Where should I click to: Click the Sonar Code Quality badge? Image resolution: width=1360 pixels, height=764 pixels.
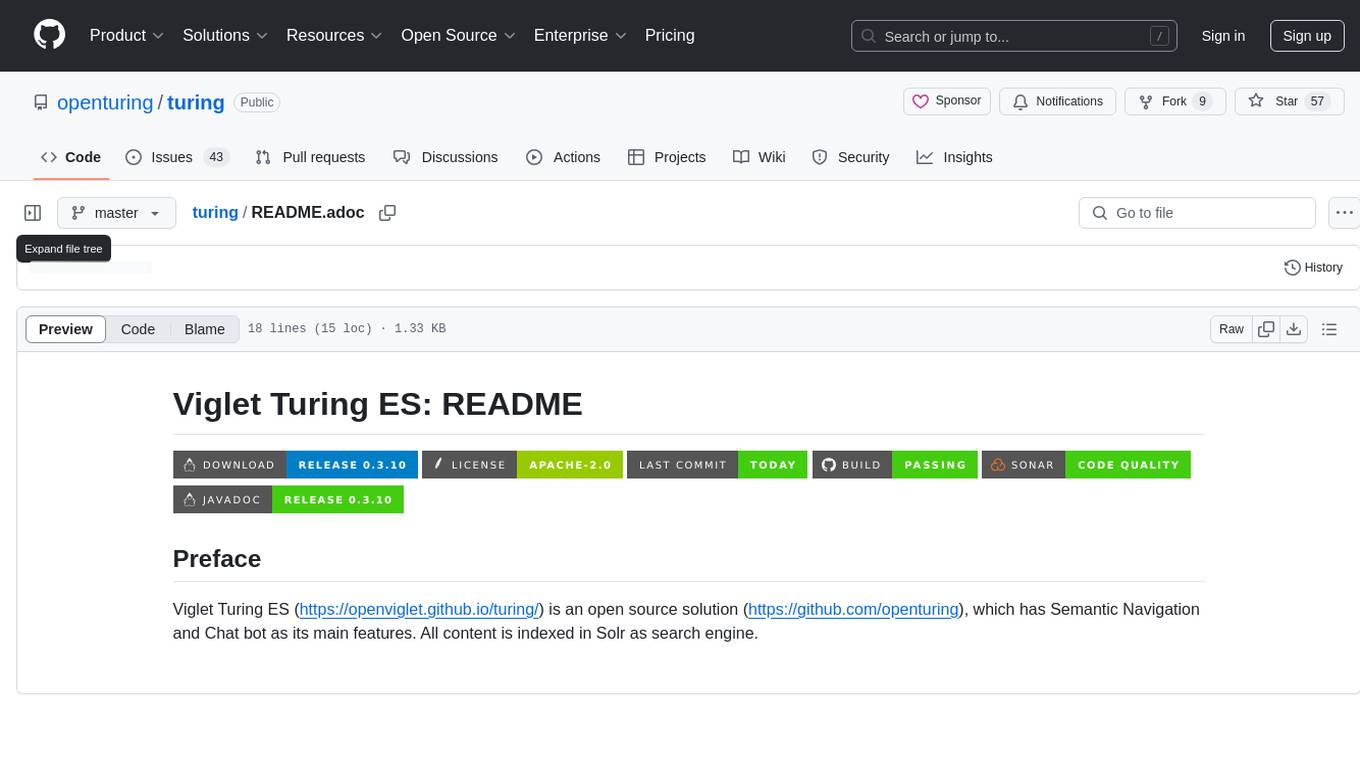tap(1086, 465)
